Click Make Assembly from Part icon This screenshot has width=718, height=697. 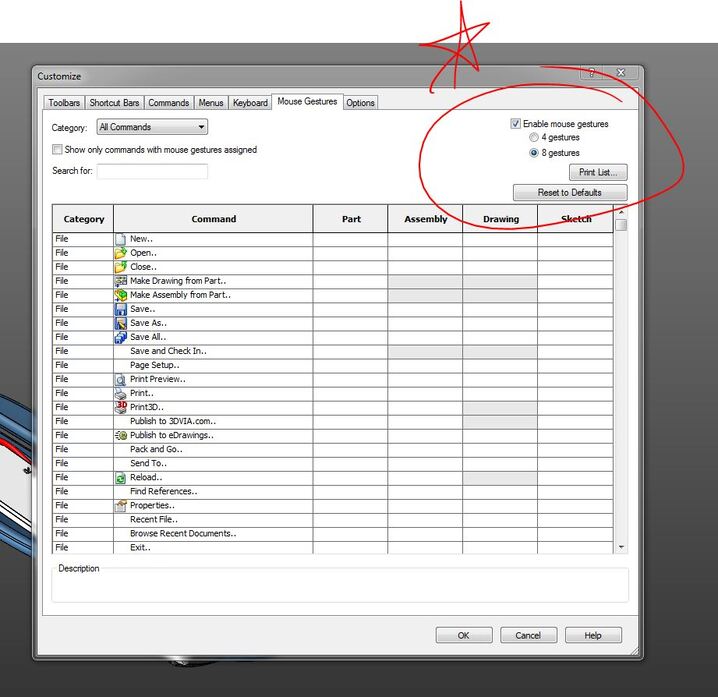pos(120,295)
